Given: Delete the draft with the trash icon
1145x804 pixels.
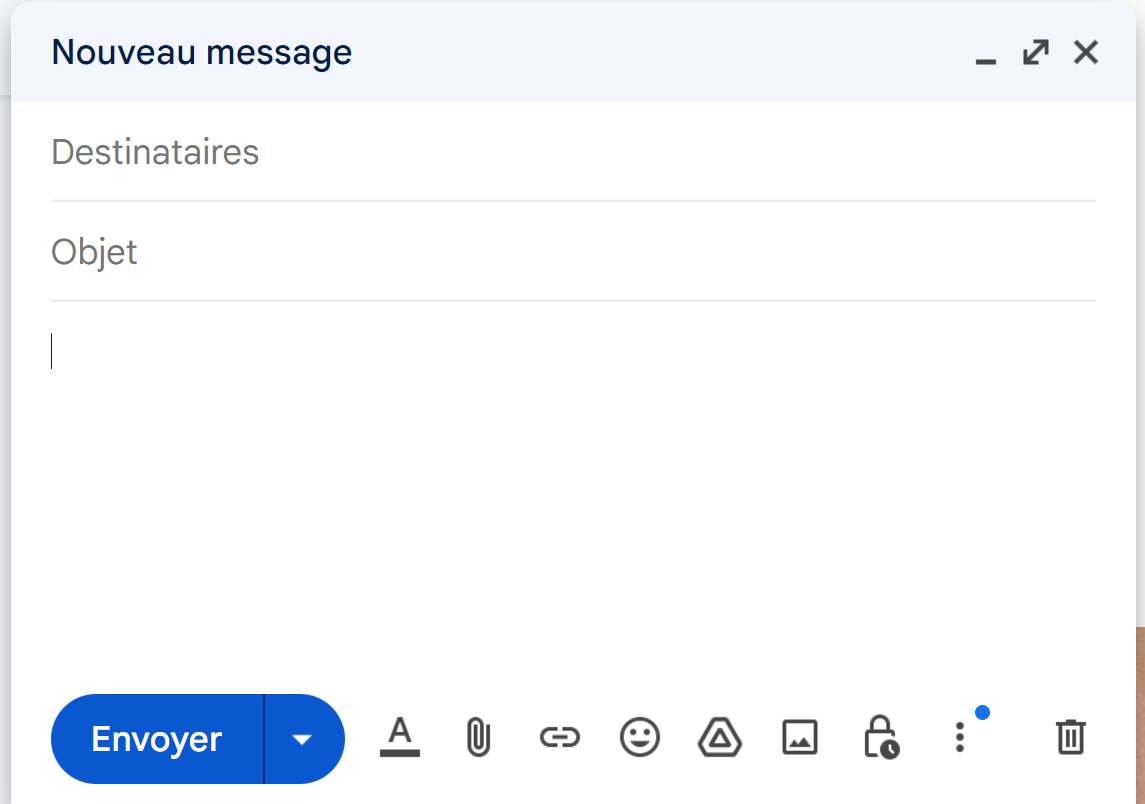Looking at the screenshot, I should [x=1070, y=737].
